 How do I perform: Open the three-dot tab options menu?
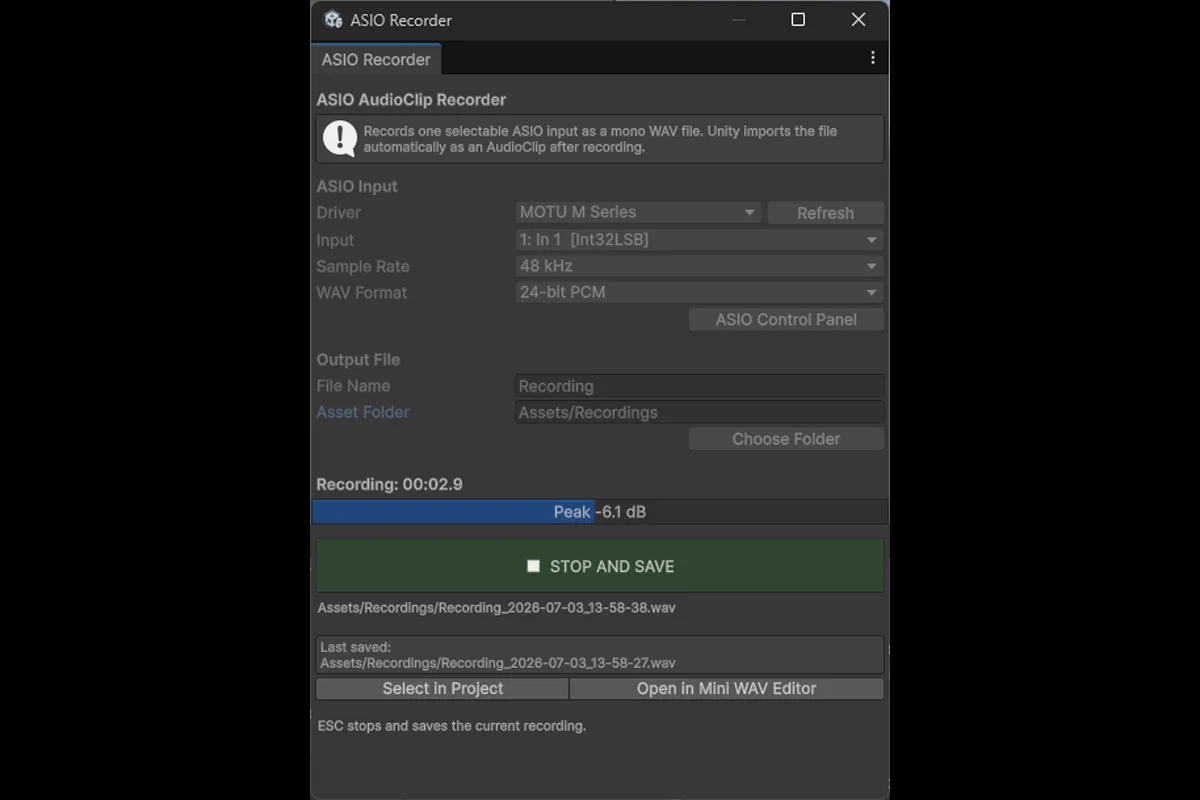(x=872, y=58)
